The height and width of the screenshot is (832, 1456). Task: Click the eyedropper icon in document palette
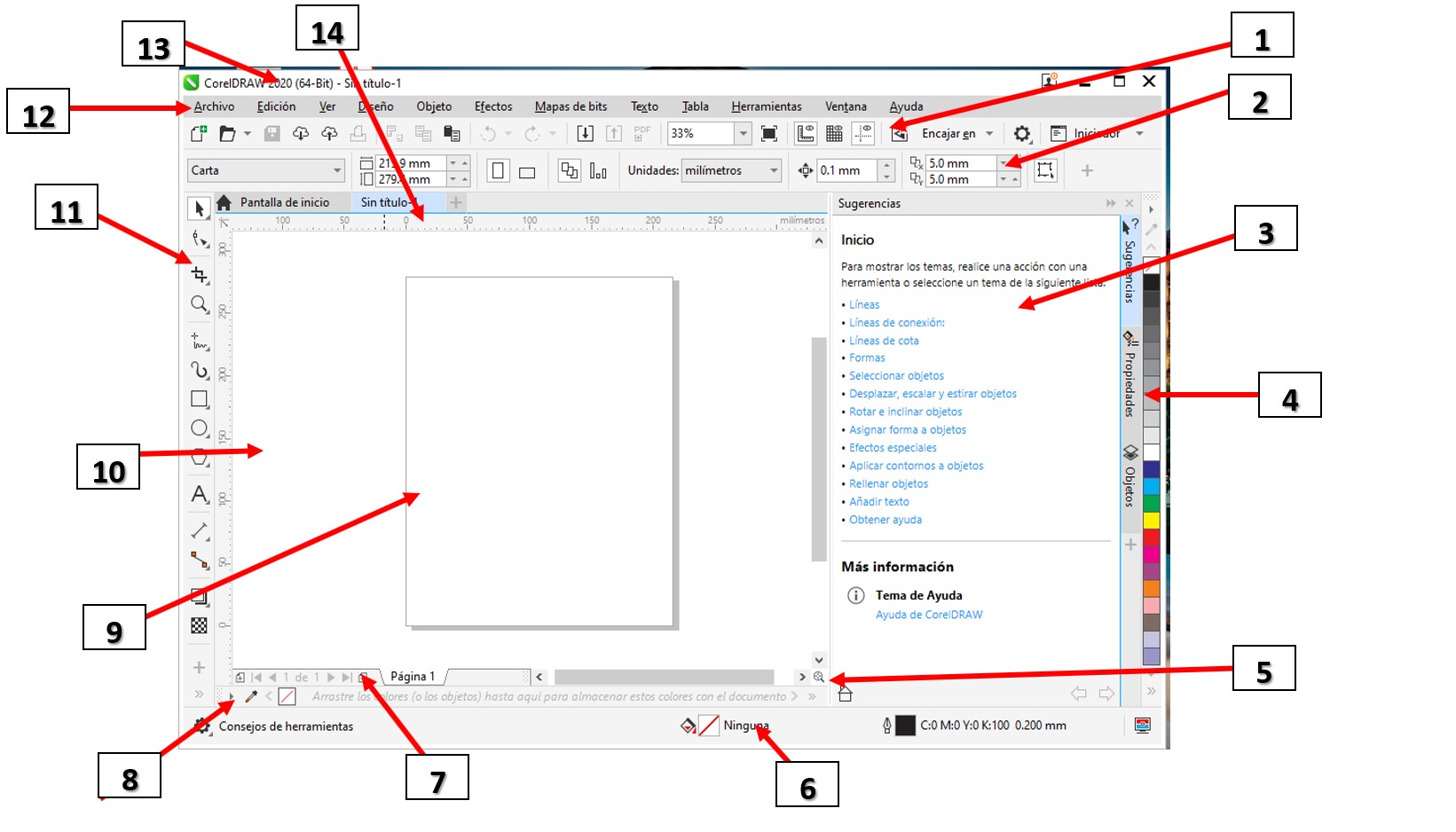tap(251, 696)
